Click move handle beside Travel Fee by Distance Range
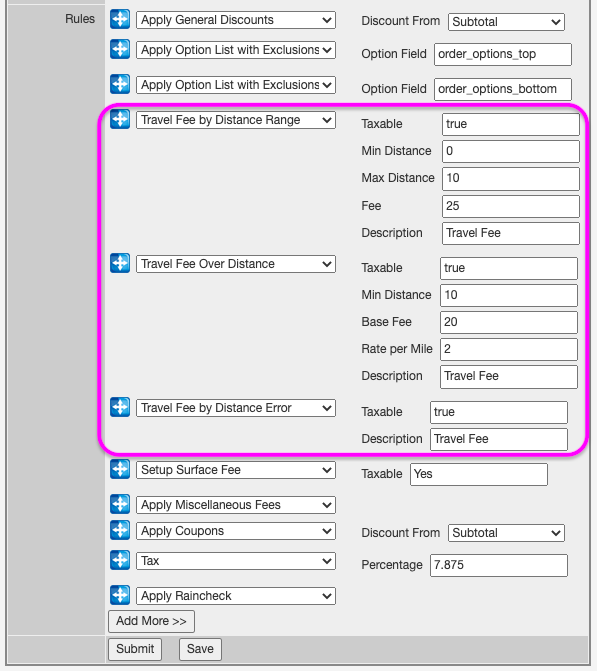 point(120,119)
